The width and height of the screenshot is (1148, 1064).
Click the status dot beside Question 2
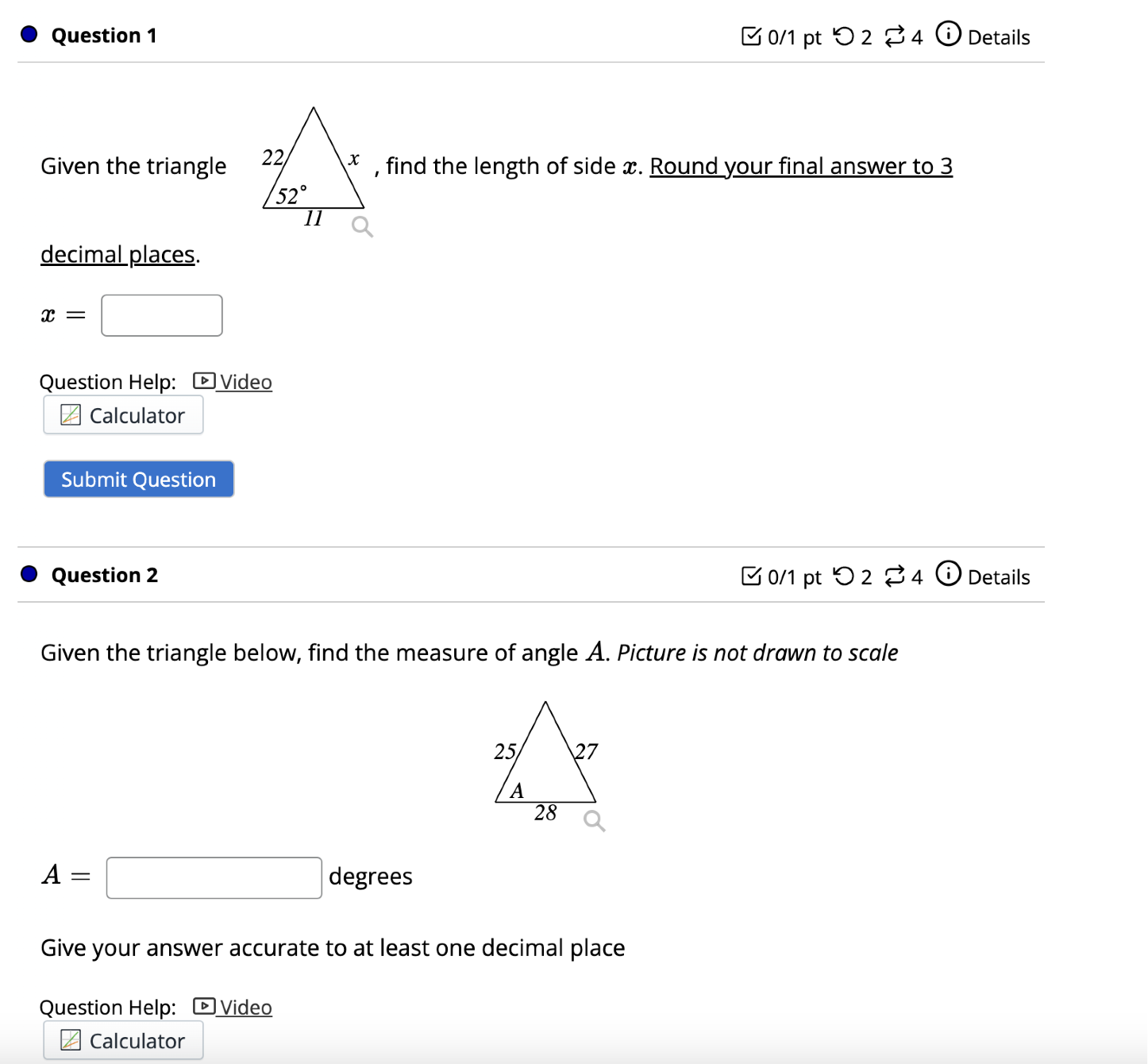pyautogui.click(x=28, y=574)
